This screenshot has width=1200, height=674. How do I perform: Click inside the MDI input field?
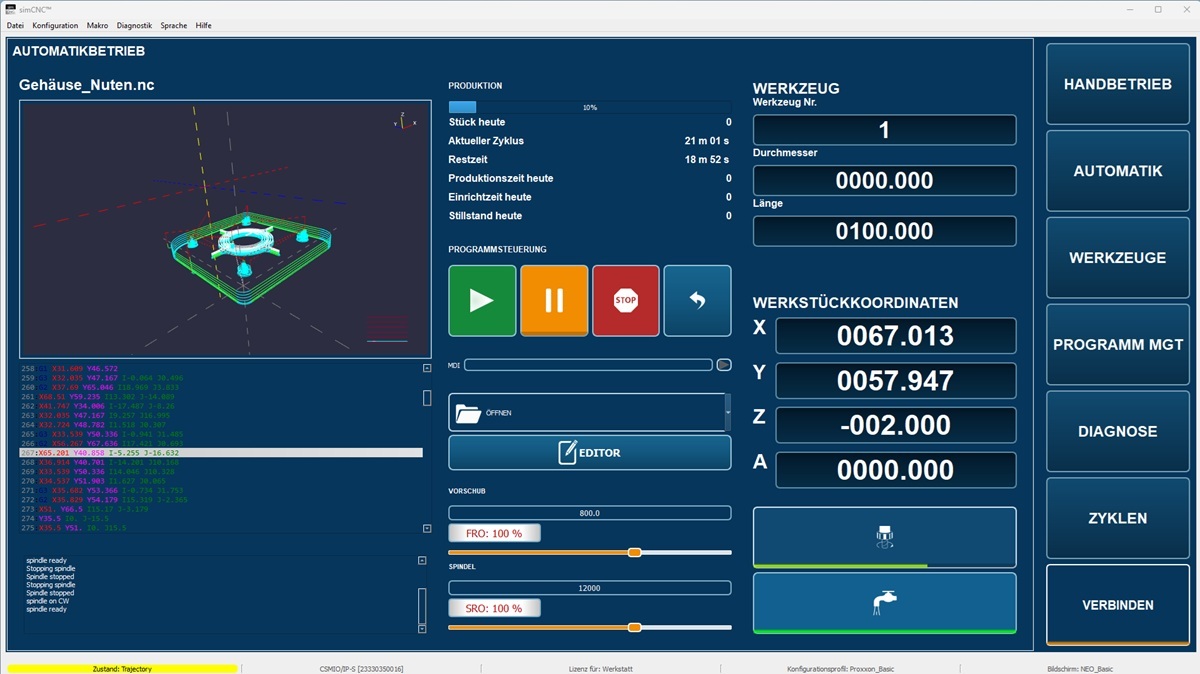point(588,365)
